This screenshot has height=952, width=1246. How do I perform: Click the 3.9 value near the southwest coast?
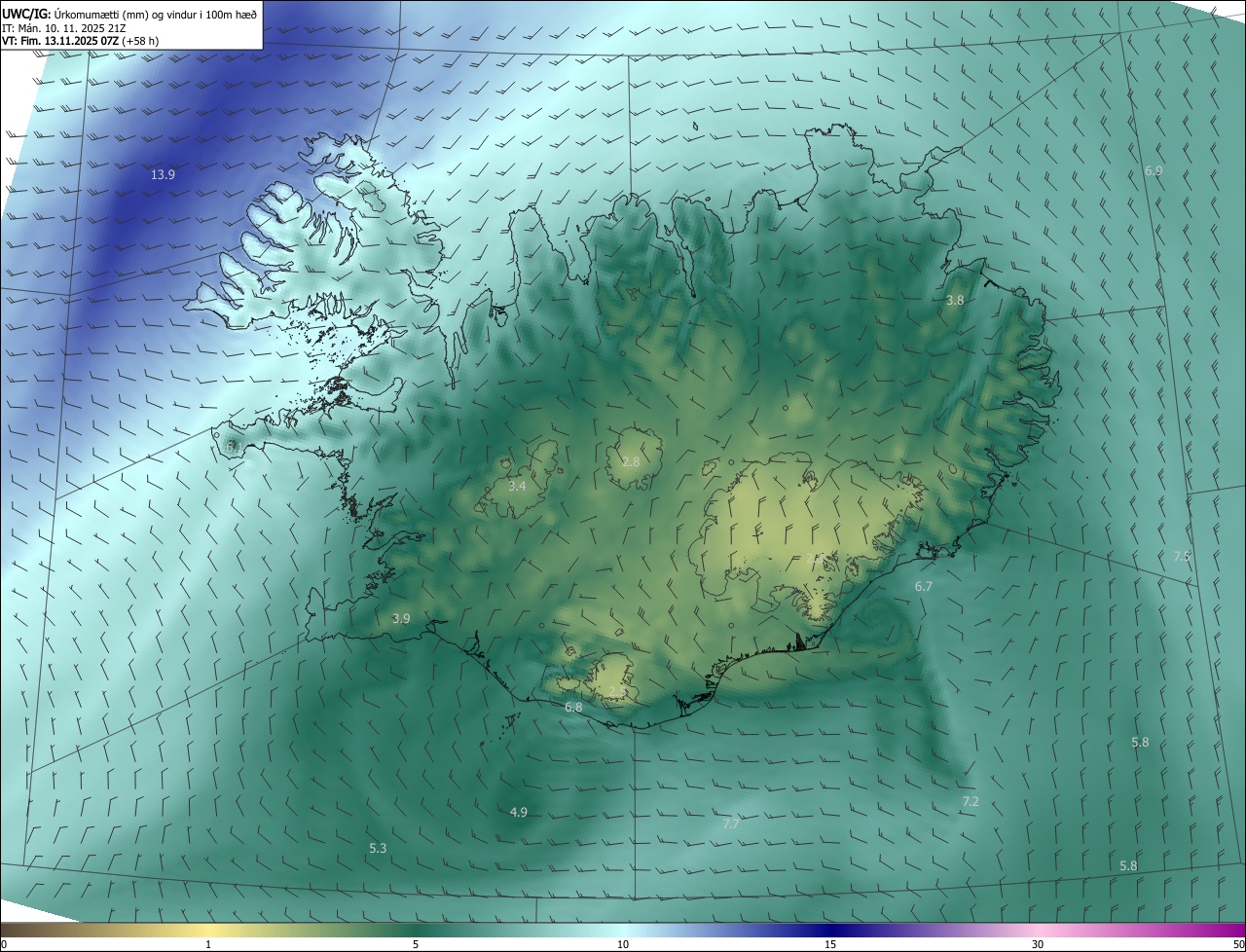(x=401, y=619)
